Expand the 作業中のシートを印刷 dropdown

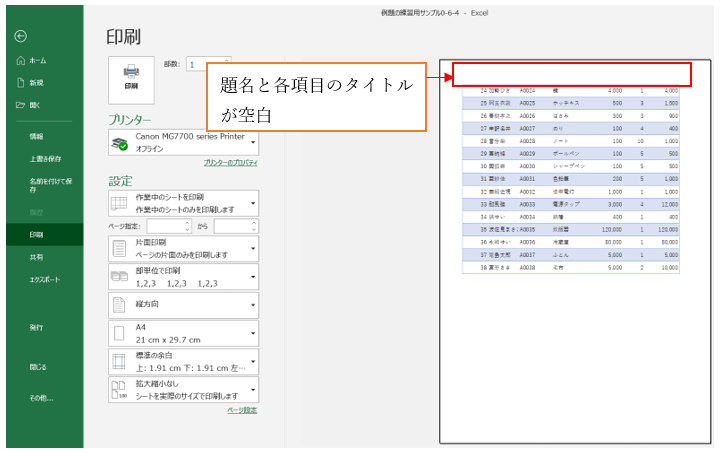point(254,203)
